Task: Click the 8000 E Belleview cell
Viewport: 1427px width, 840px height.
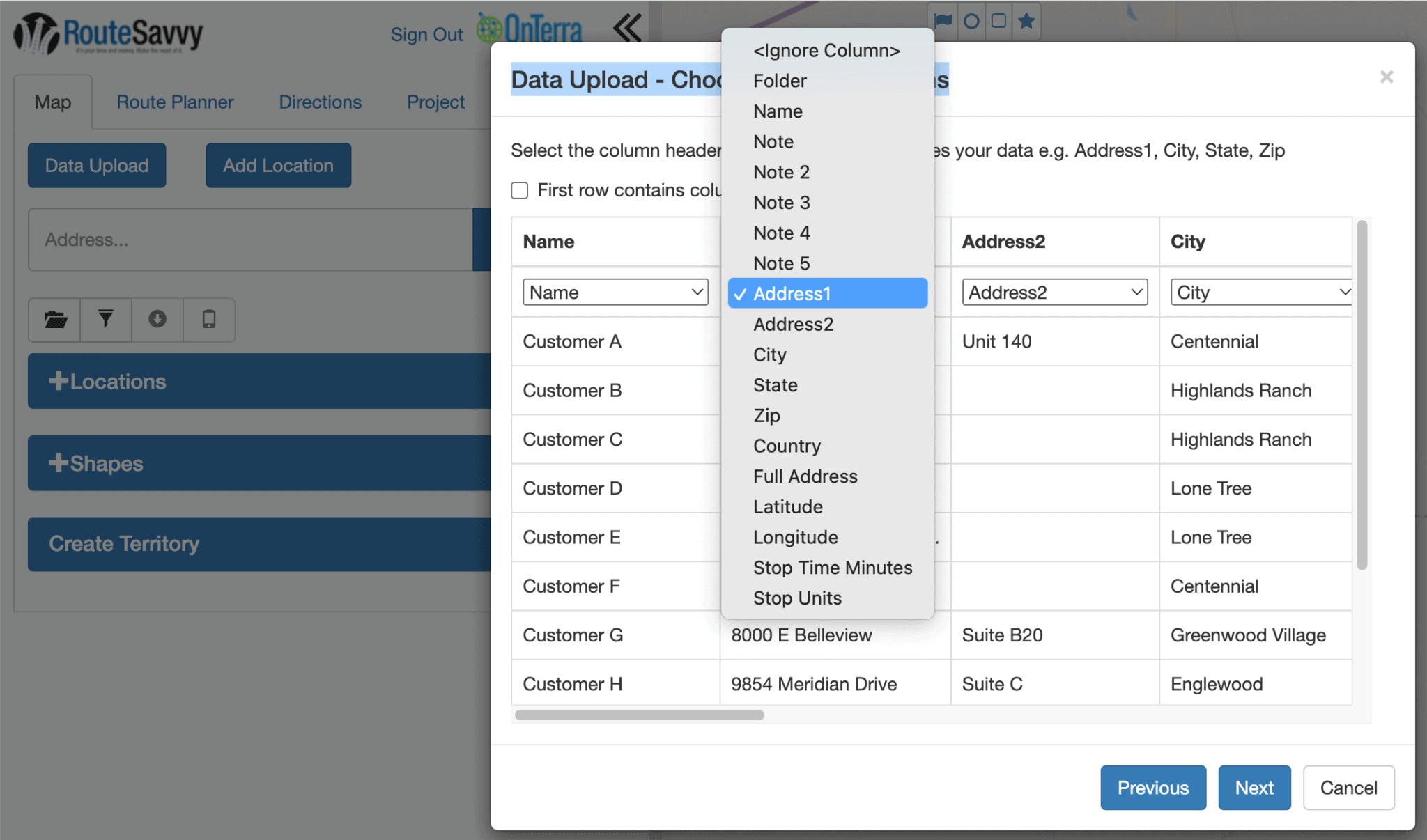Action: (835, 635)
